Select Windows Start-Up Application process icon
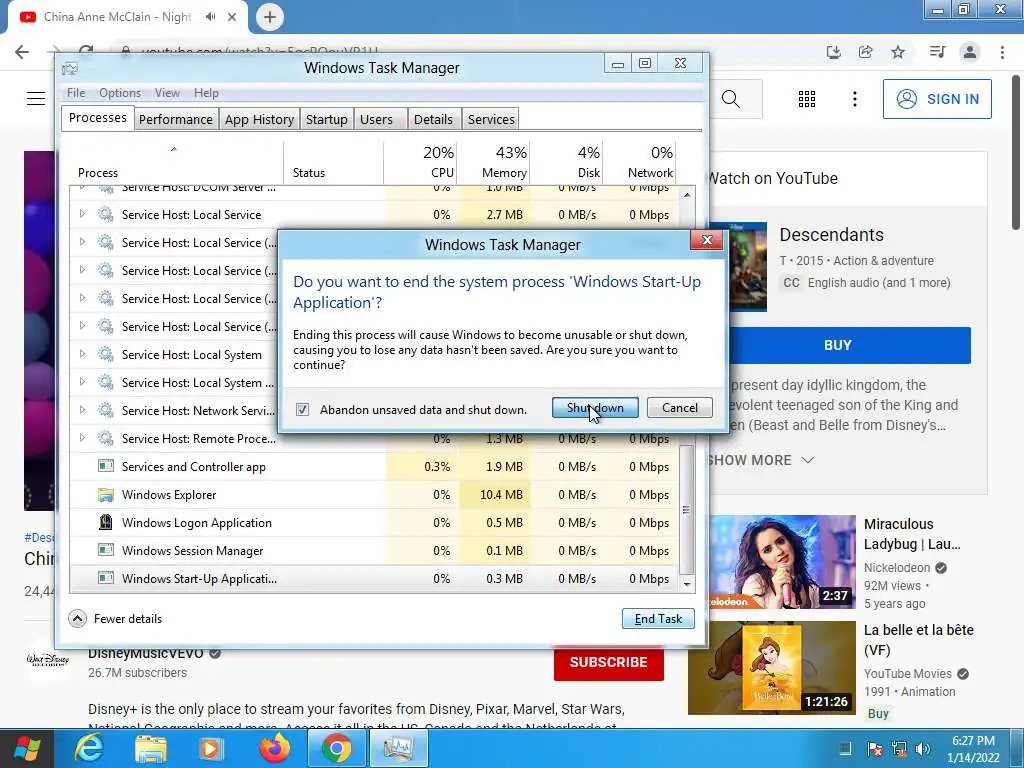Screen dimensions: 1024x768 pyautogui.click(x=105, y=578)
